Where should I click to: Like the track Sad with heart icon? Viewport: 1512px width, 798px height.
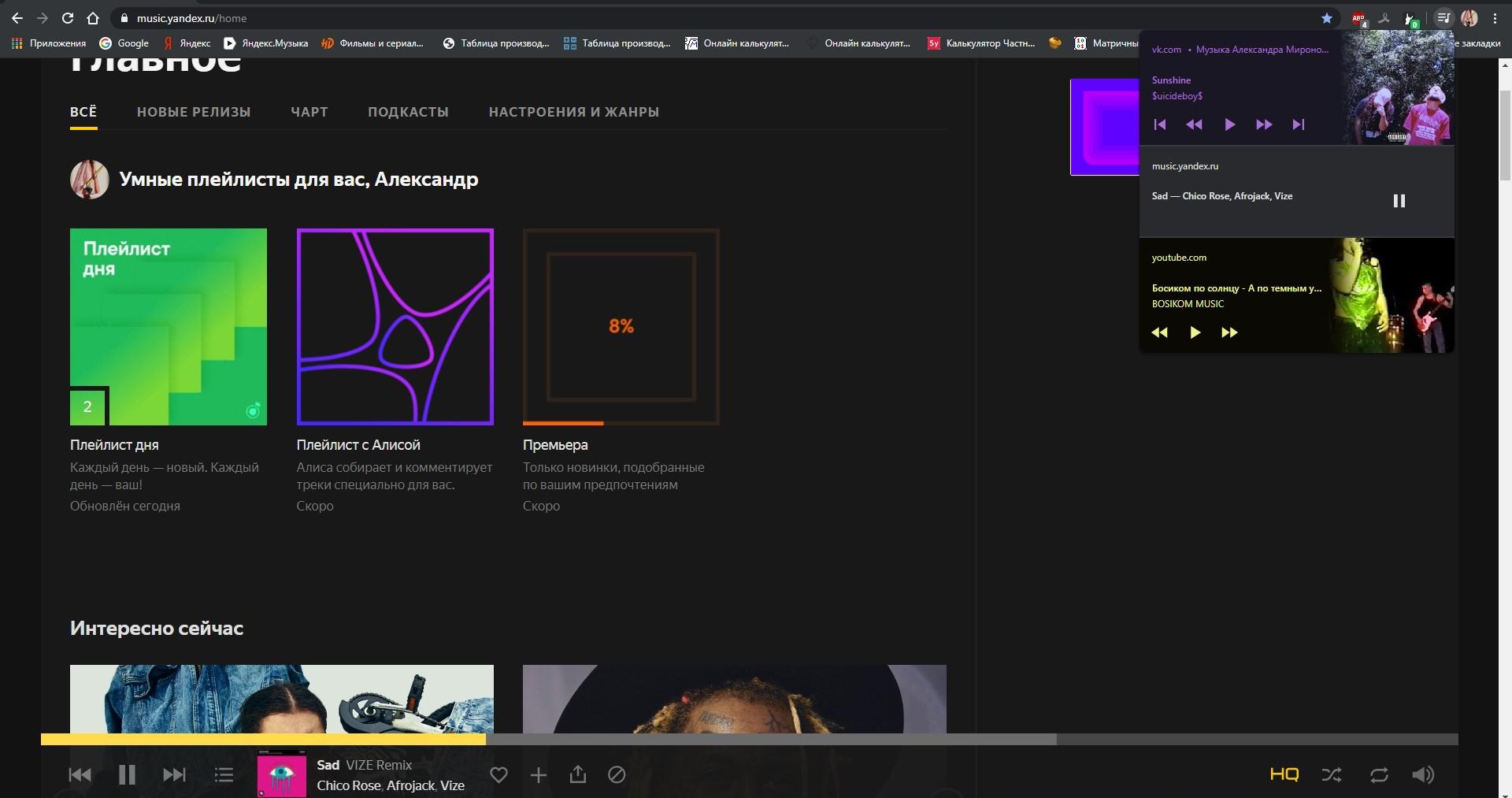[x=498, y=775]
